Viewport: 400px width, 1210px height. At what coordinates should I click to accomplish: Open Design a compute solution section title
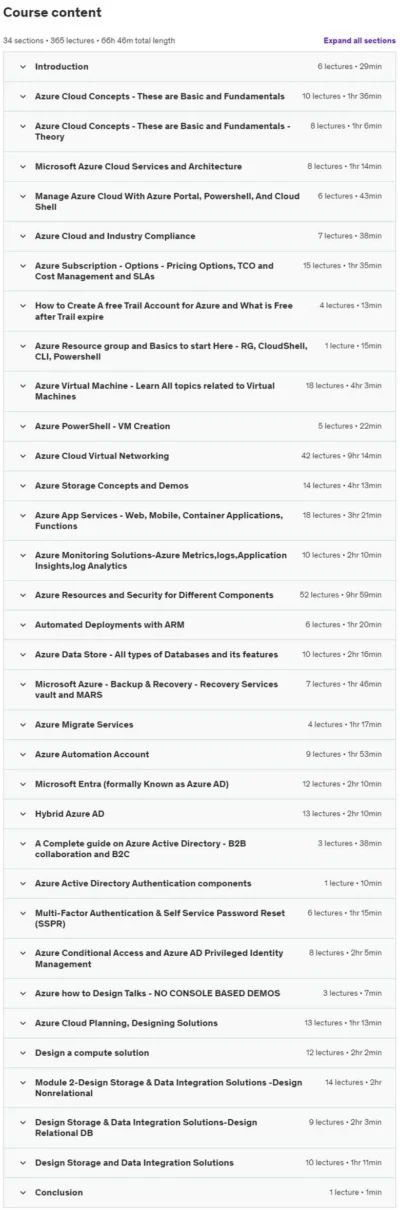(x=92, y=1053)
